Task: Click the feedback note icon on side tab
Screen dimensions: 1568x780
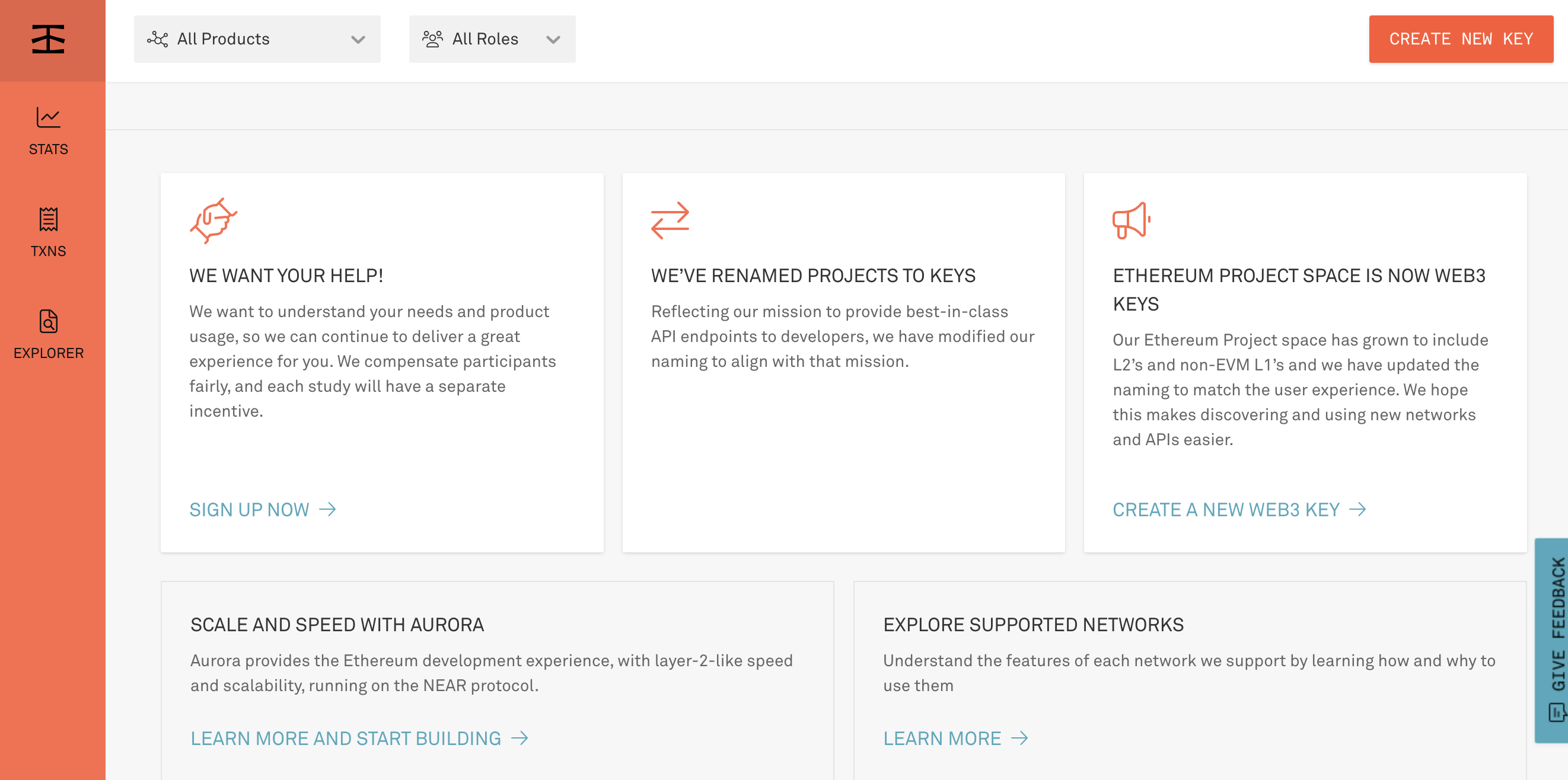Action: tap(1557, 711)
